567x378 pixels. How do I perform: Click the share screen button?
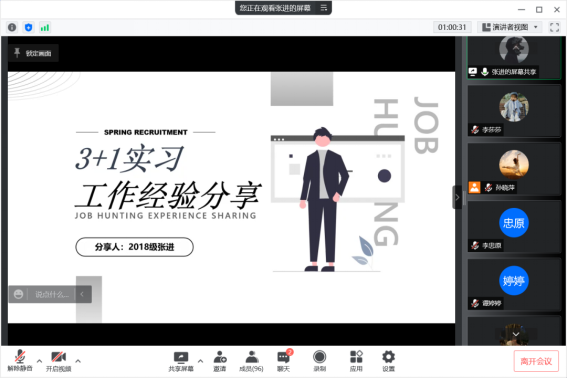[181, 361]
